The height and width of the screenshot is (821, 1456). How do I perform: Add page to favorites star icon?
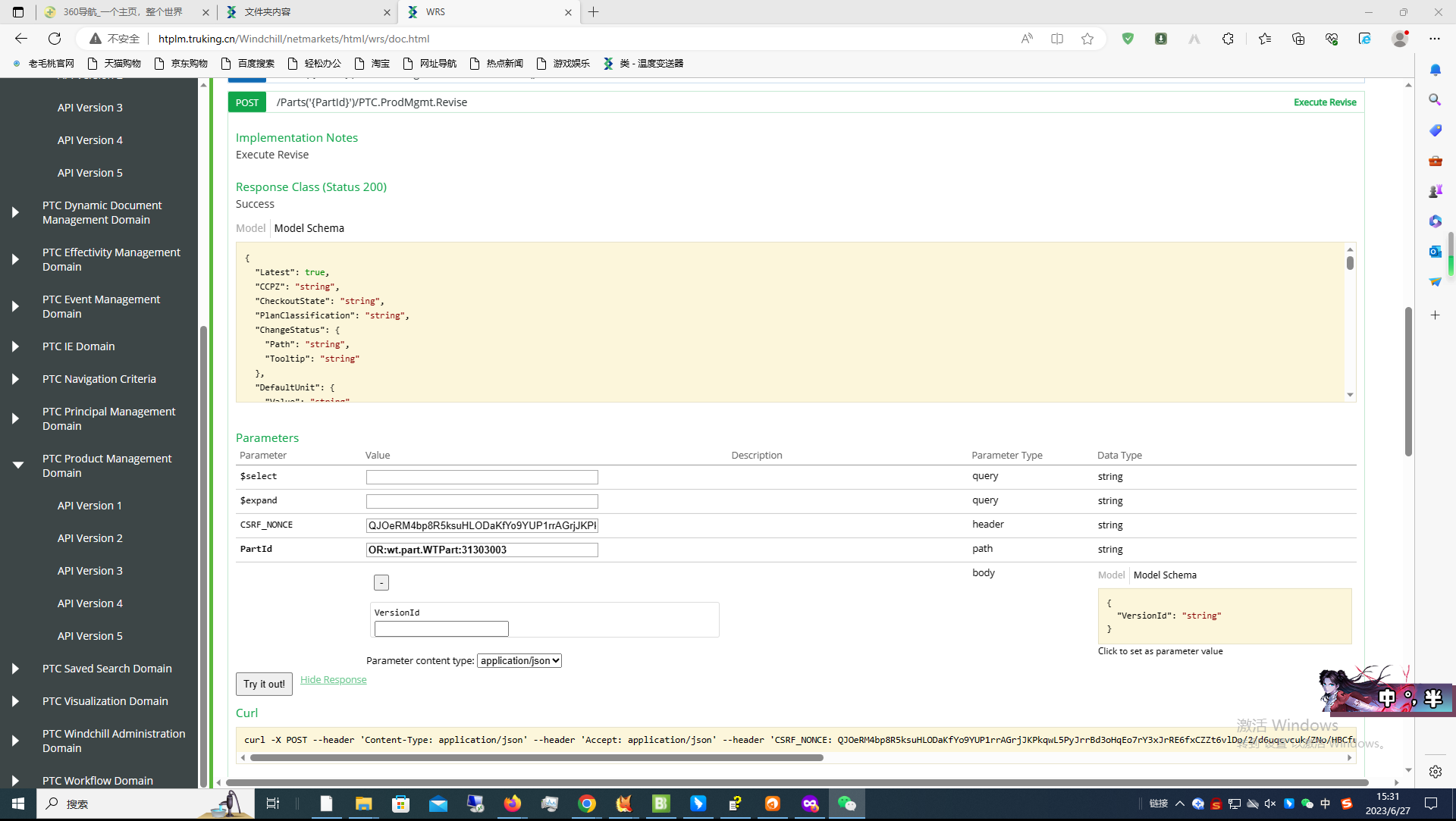click(1087, 39)
